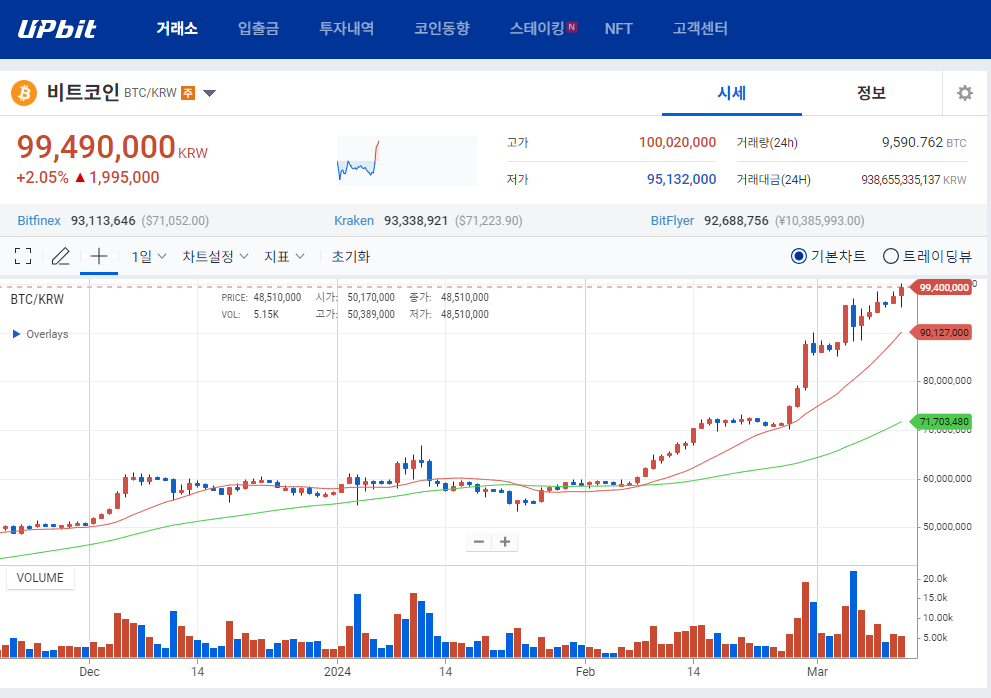Open chart settings gear icon
Viewport: 991px width, 698px height.
click(x=964, y=93)
